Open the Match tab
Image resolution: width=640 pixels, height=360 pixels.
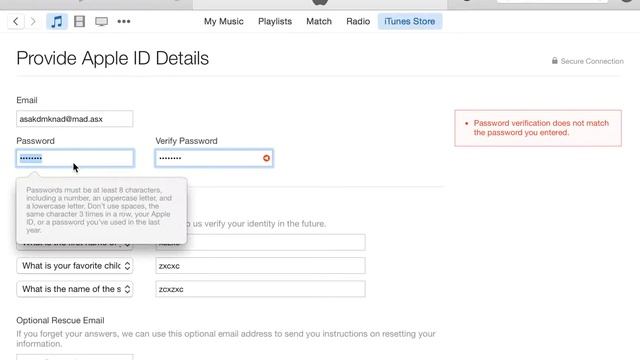click(x=319, y=21)
